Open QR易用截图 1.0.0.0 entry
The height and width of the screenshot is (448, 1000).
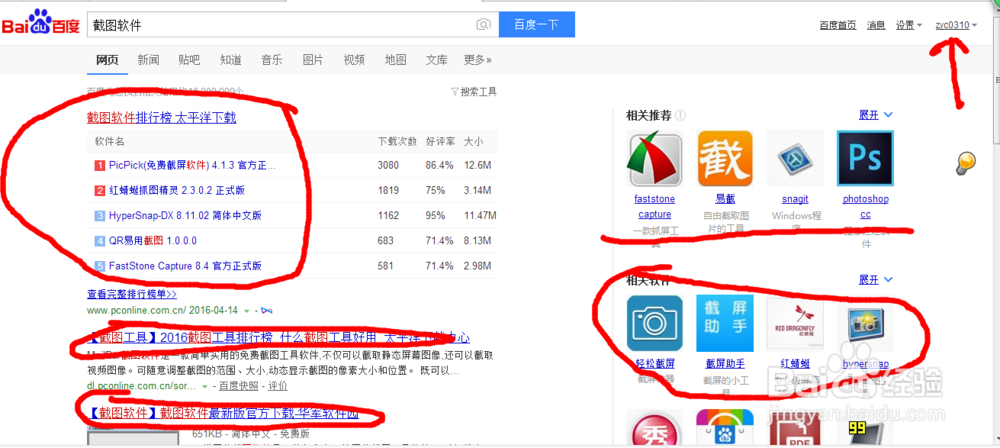point(152,241)
